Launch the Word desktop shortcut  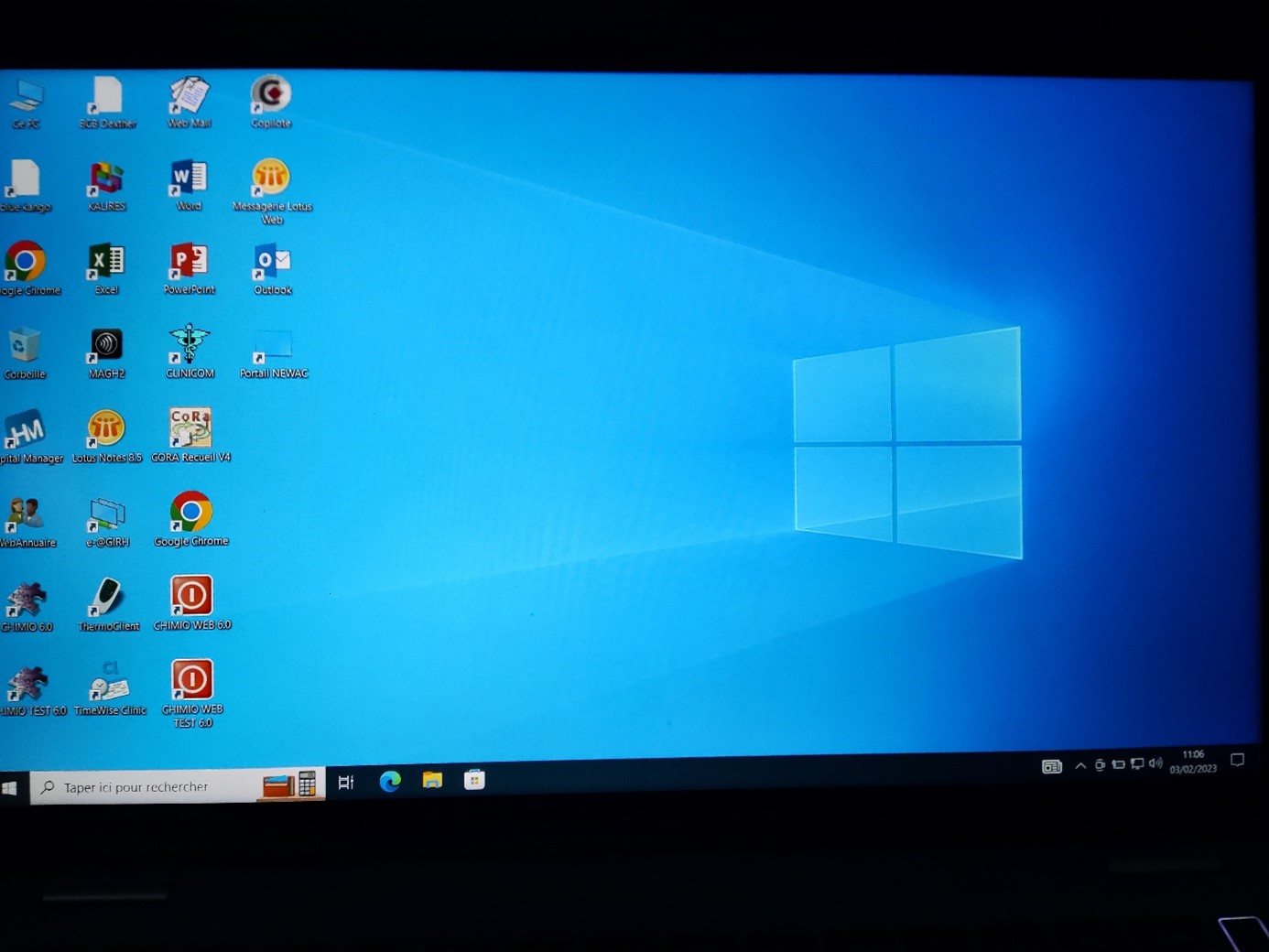pos(189,179)
